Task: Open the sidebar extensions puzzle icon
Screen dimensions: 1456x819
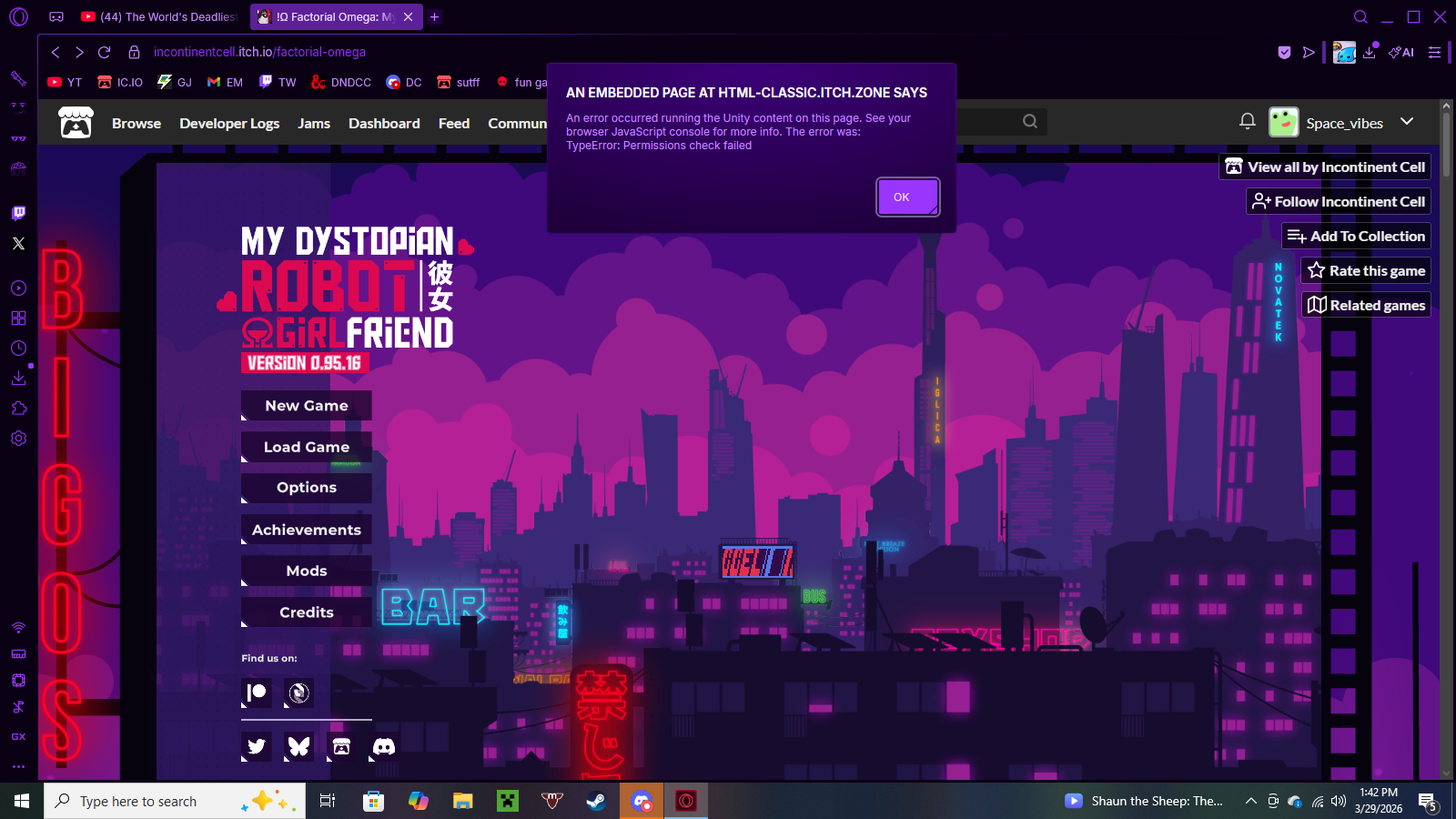Action: coord(18,408)
